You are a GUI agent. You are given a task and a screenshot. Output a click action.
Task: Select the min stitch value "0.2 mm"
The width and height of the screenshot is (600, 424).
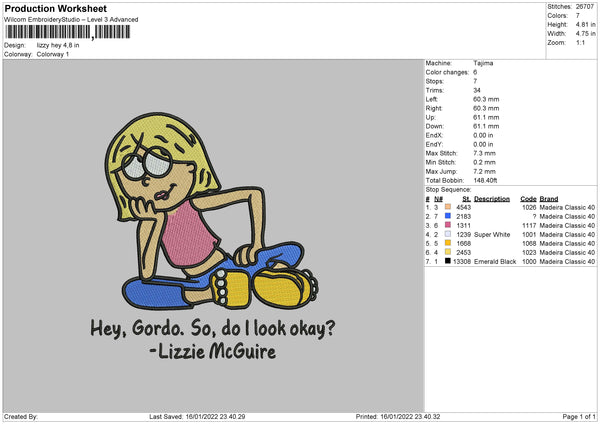pyautogui.click(x=484, y=163)
